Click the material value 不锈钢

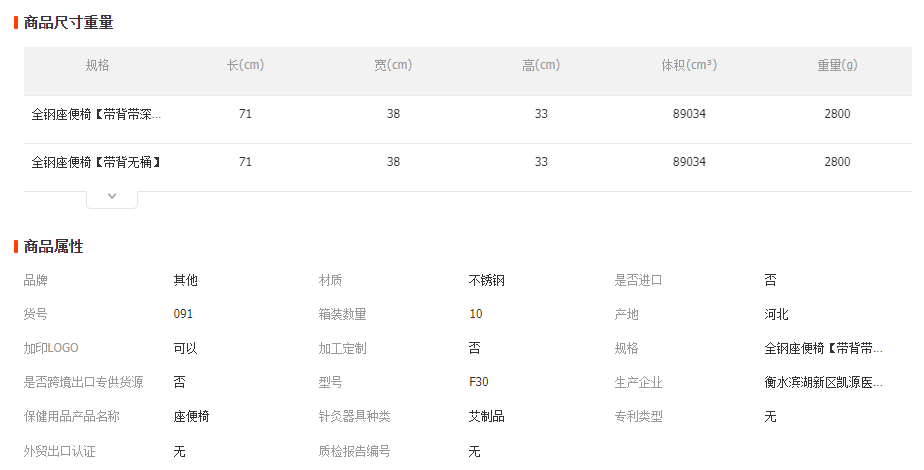pos(486,280)
